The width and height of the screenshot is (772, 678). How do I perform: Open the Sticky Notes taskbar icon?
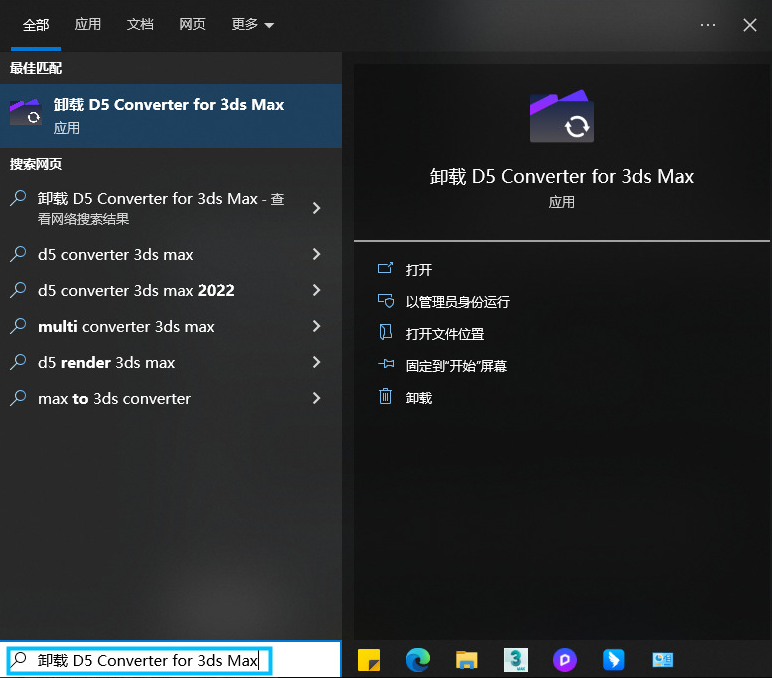coord(369,660)
